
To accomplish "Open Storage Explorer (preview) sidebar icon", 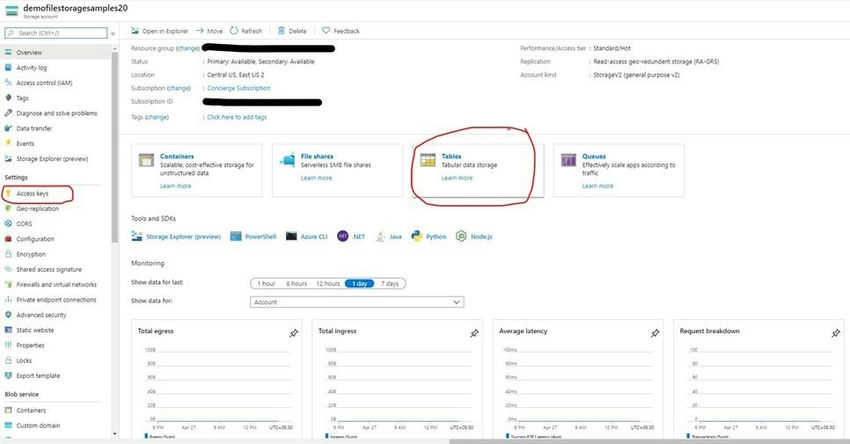I will coord(8,159).
